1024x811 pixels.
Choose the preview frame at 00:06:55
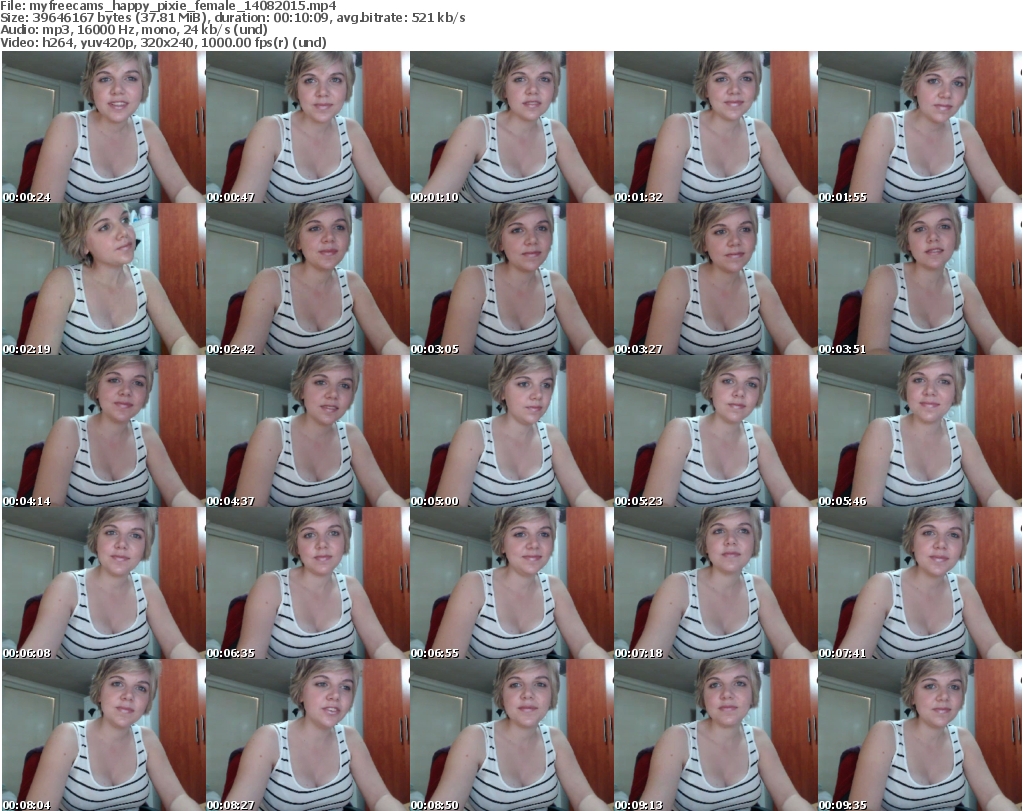[512, 583]
